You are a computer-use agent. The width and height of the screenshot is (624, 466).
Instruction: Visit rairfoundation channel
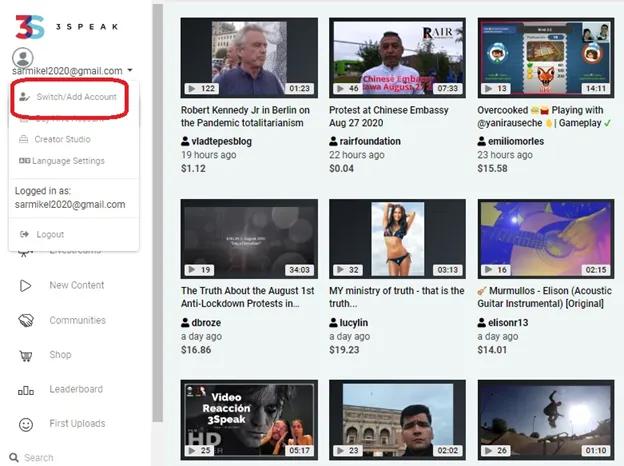(x=370, y=141)
